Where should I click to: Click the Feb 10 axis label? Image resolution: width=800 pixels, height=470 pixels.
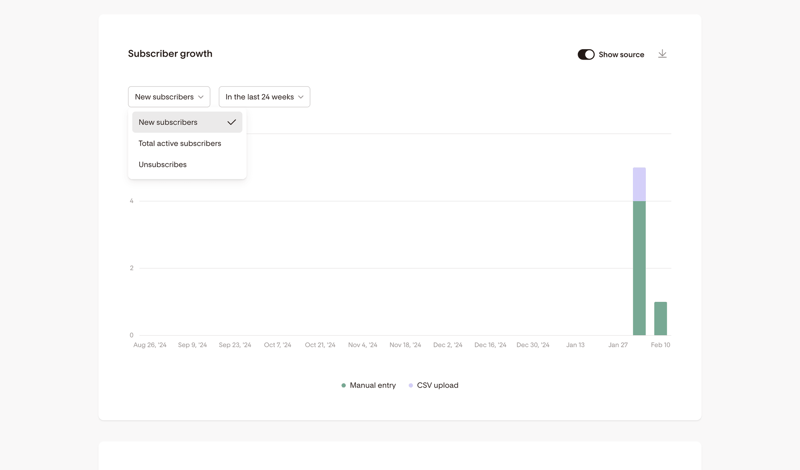[x=661, y=345]
